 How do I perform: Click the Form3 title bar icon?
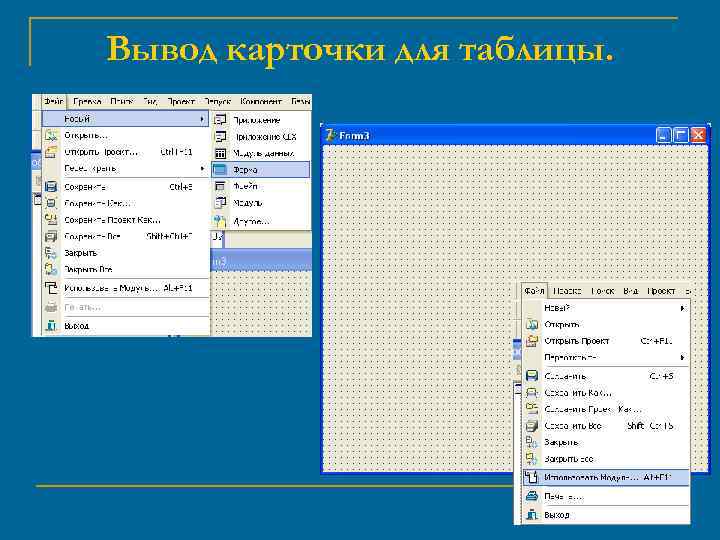[330, 135]
